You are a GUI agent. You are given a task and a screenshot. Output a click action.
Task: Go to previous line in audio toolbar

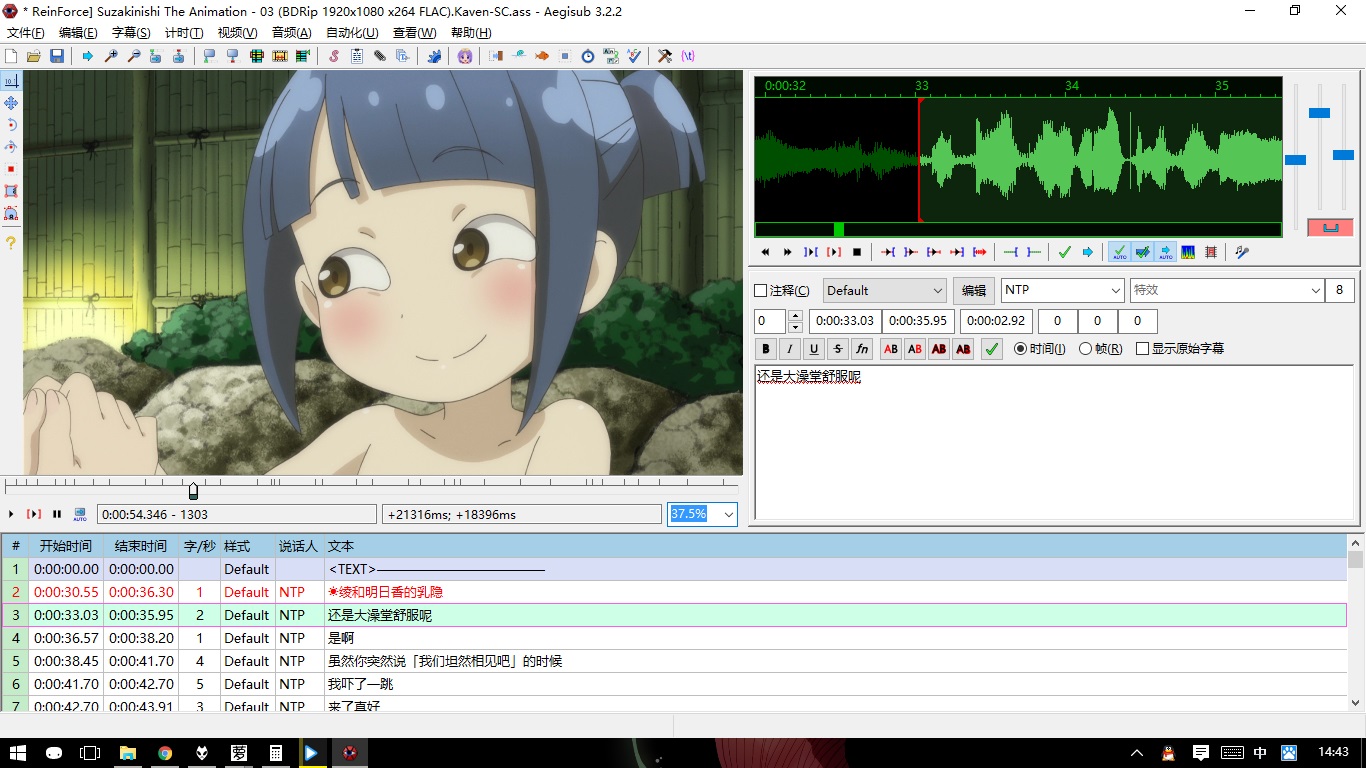coord(765,252)
